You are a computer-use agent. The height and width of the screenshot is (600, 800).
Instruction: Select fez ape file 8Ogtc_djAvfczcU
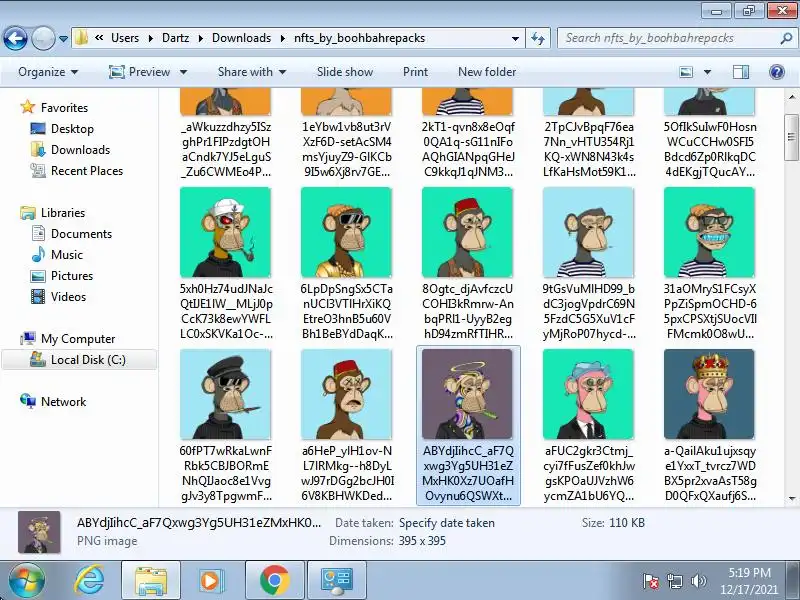(x=467, y=232)
